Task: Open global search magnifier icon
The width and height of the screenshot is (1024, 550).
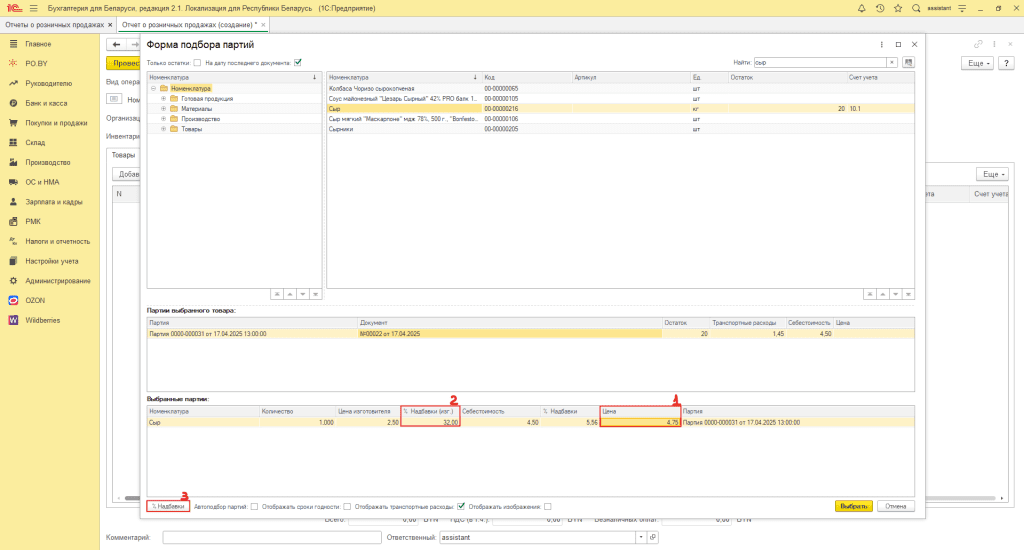Action: [x=916, y=8]
